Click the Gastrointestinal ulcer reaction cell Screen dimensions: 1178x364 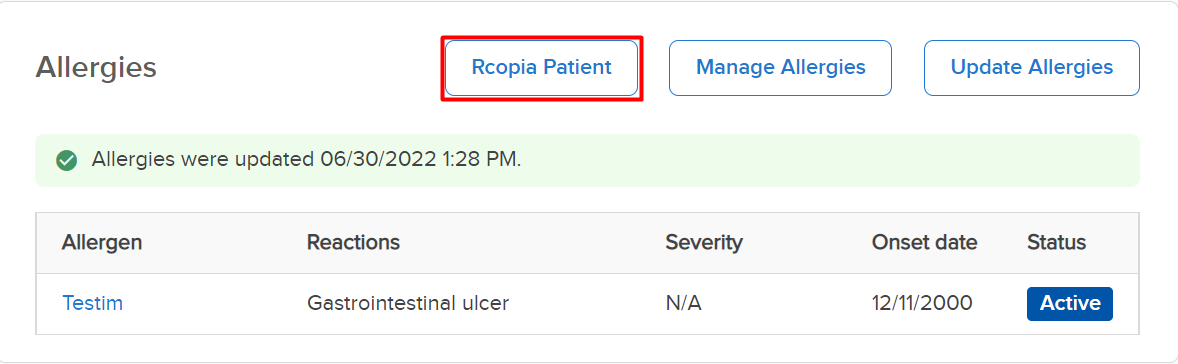click(x=408, y=303)
